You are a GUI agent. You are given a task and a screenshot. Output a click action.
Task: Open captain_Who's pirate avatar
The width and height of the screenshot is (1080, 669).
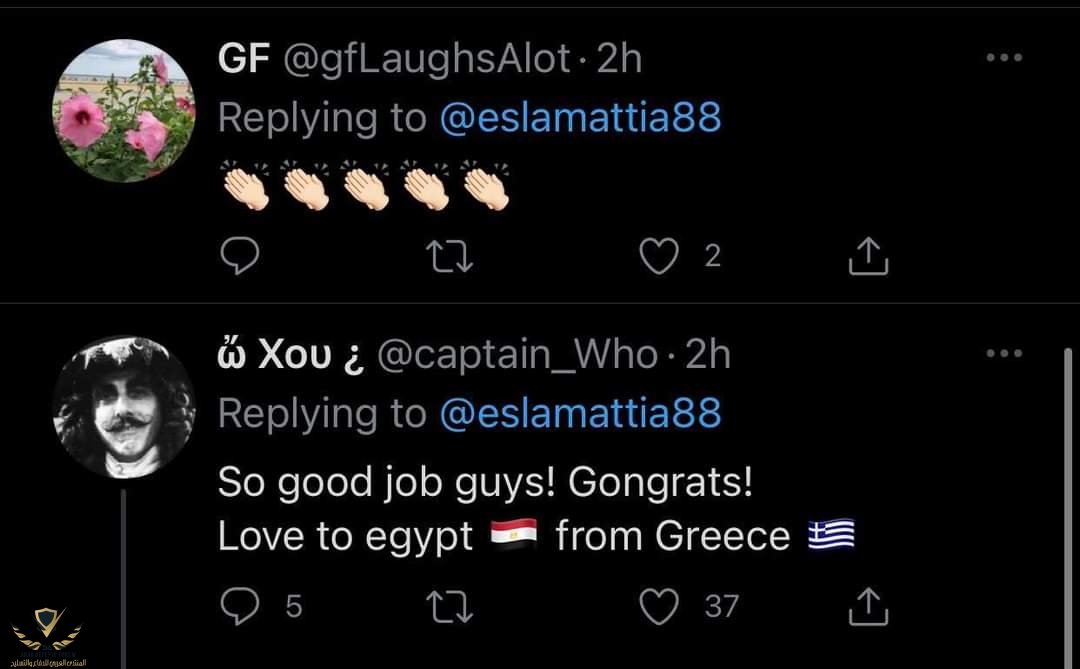tap(123, 407)
